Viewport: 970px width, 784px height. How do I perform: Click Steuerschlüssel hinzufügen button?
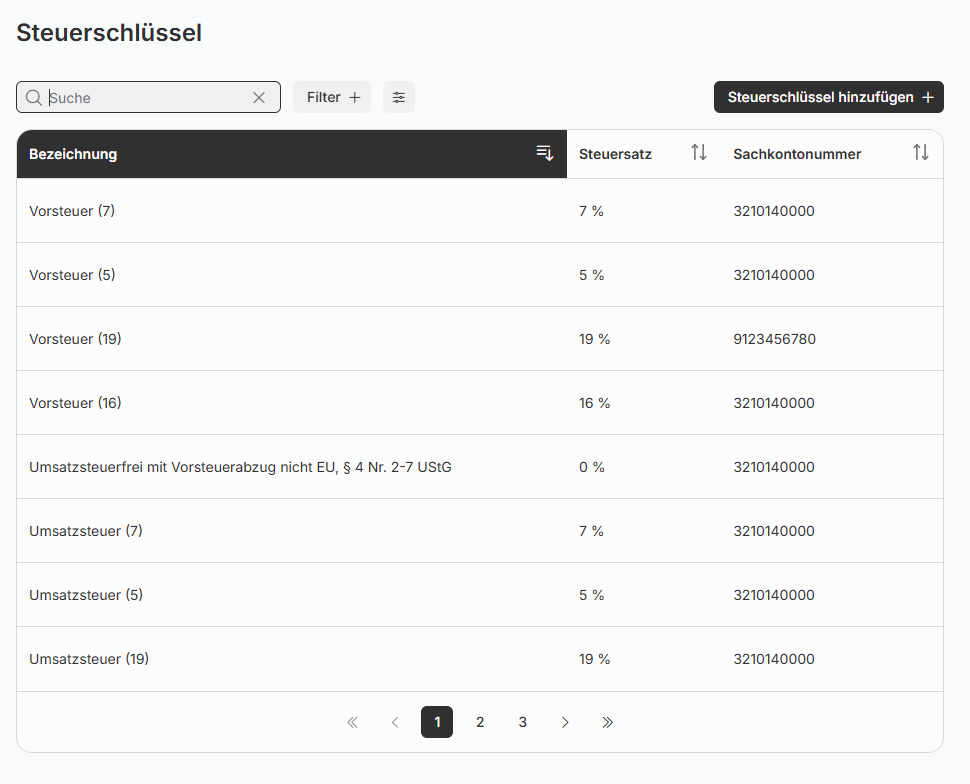click(829, 97)
